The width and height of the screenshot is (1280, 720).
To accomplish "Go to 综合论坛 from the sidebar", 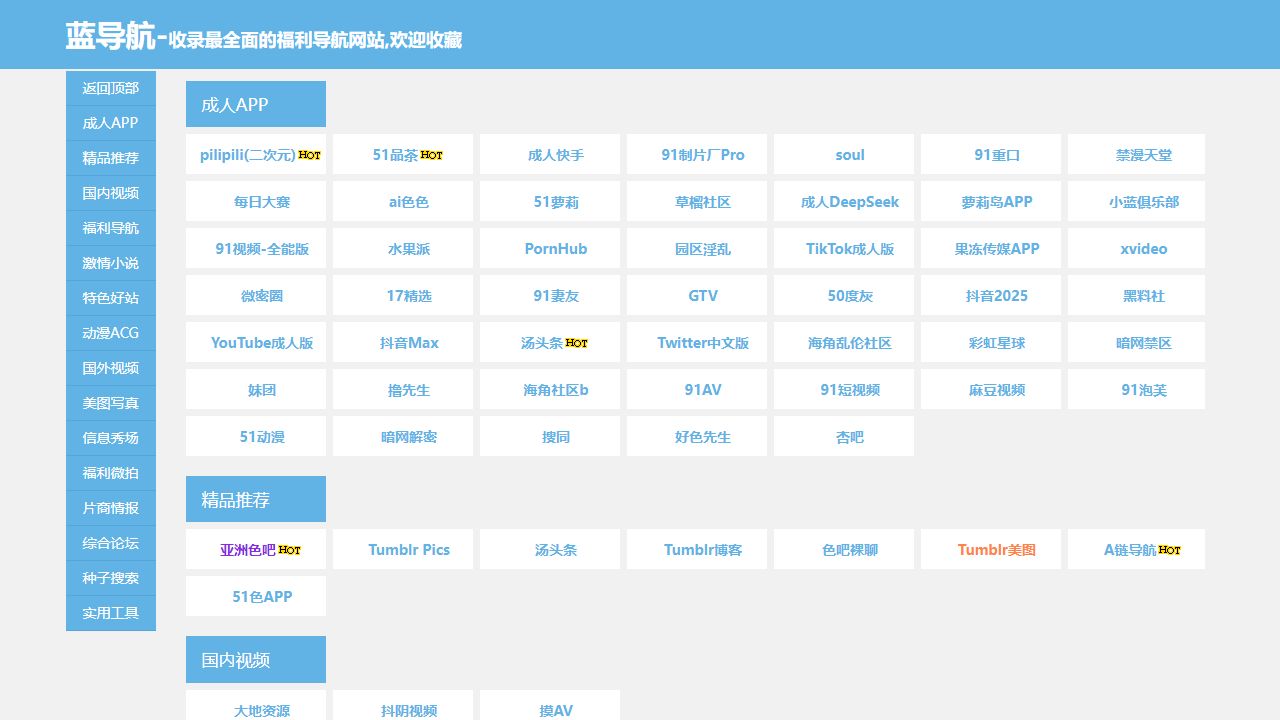I will tap(111, 543).
